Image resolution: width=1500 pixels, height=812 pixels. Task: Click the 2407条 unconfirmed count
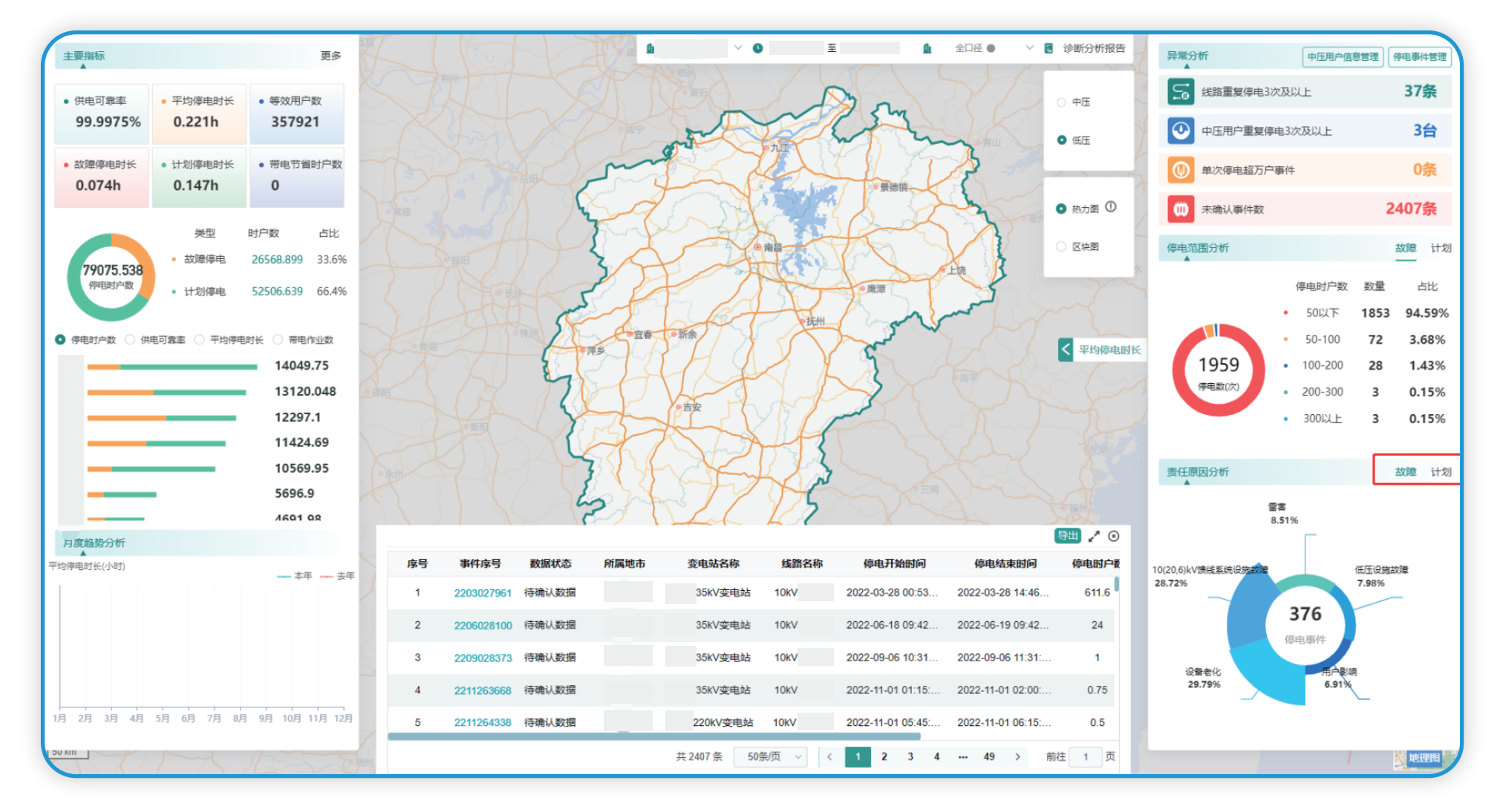click(1411, 209)
